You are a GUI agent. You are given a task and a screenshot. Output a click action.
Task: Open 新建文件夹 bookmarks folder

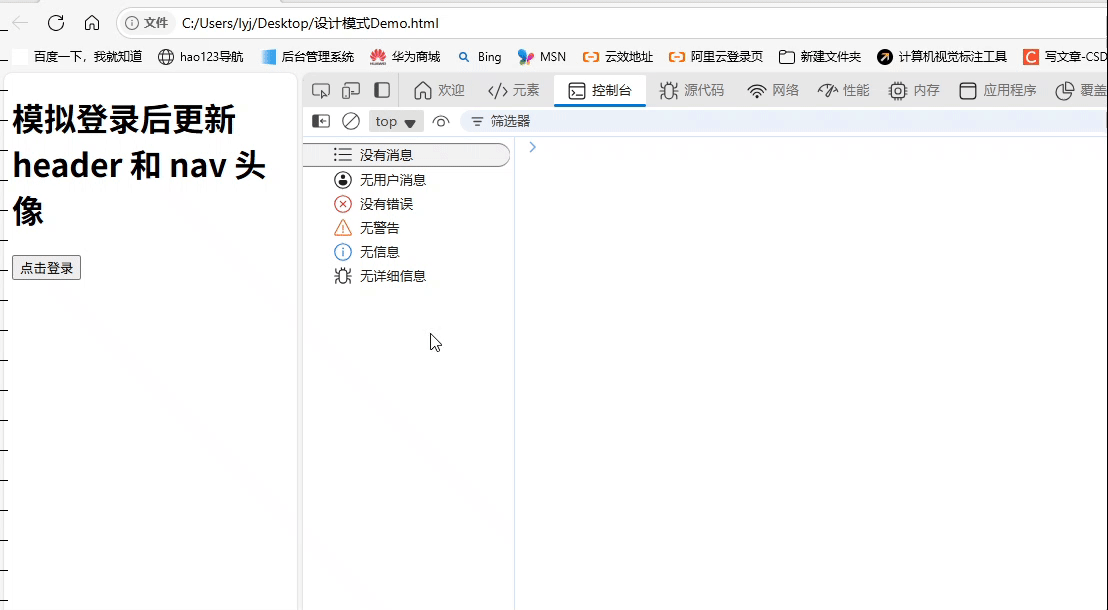(x=820, y=57)
